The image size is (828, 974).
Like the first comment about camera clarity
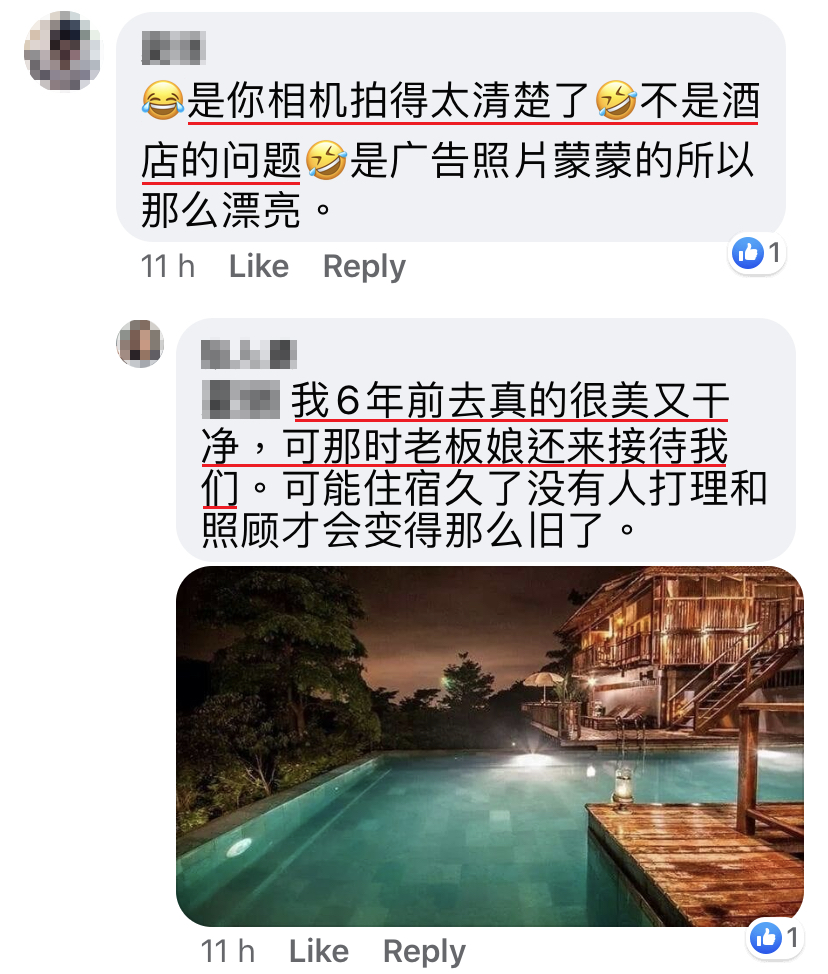coord(258,266)
